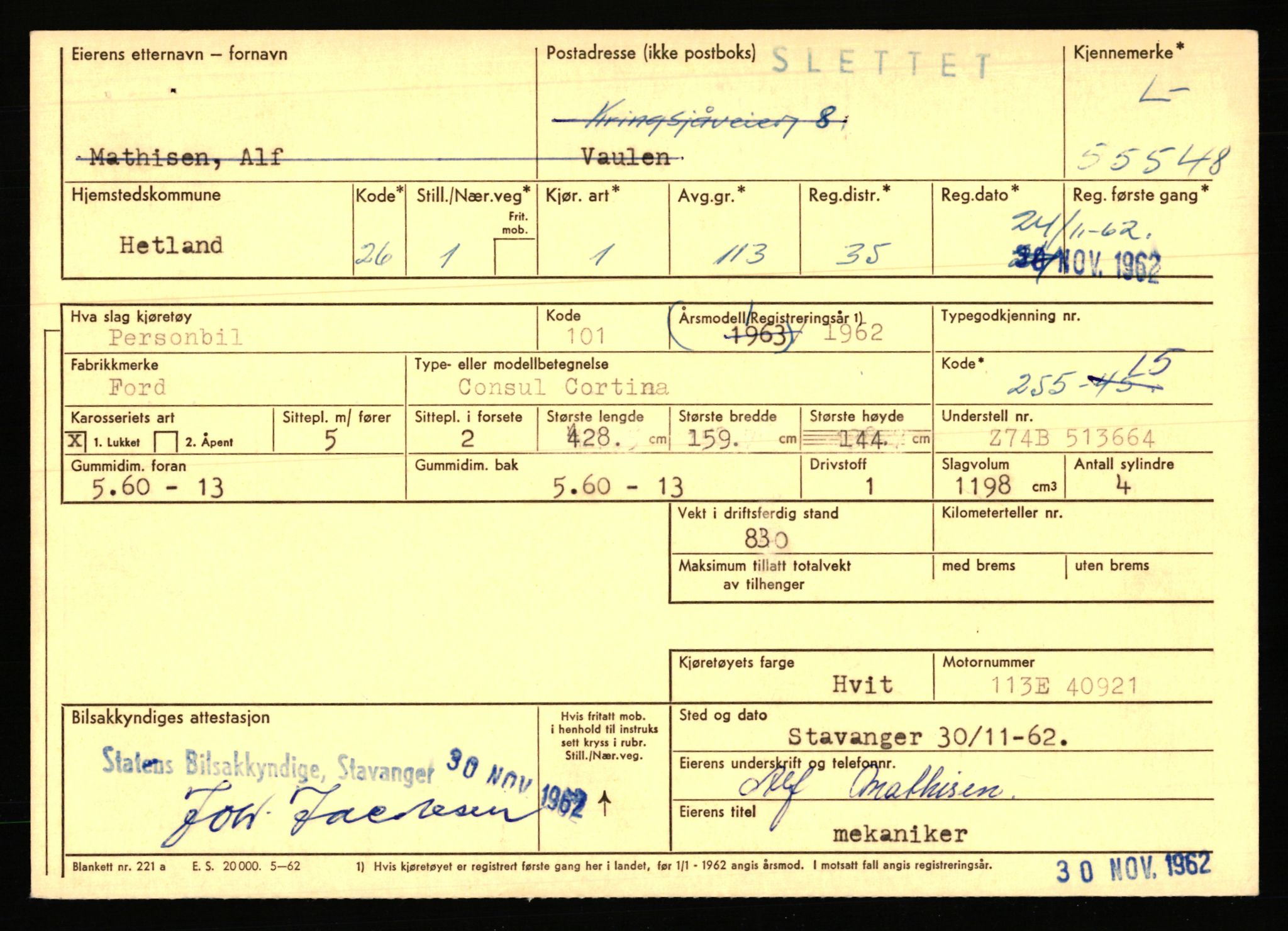Click the 'Postadresse (ikke postboks)' label

tap(651, 53)
